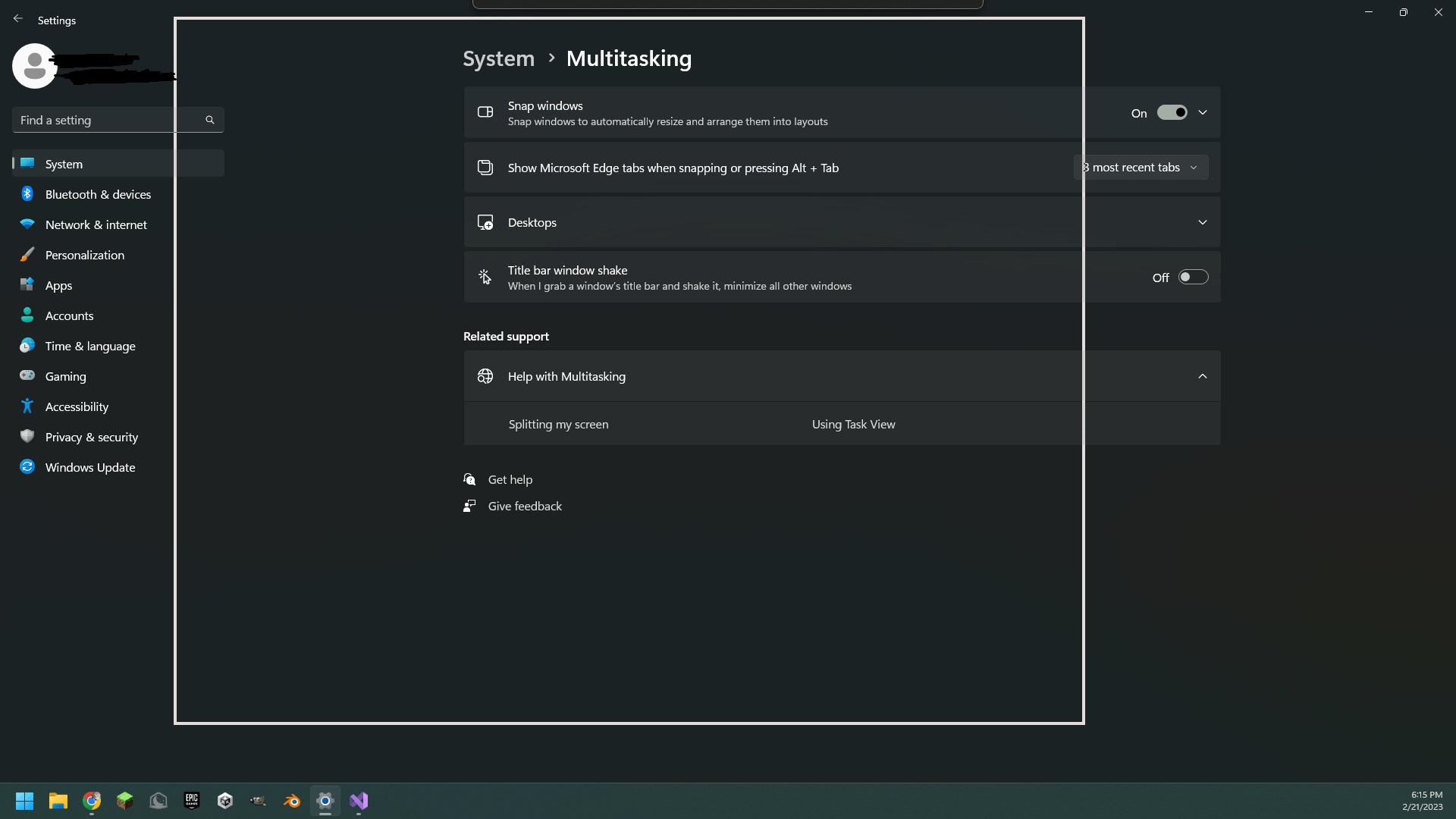
Task: Open Epic Games Launcher from taskbar
Action: pos(192,801)
